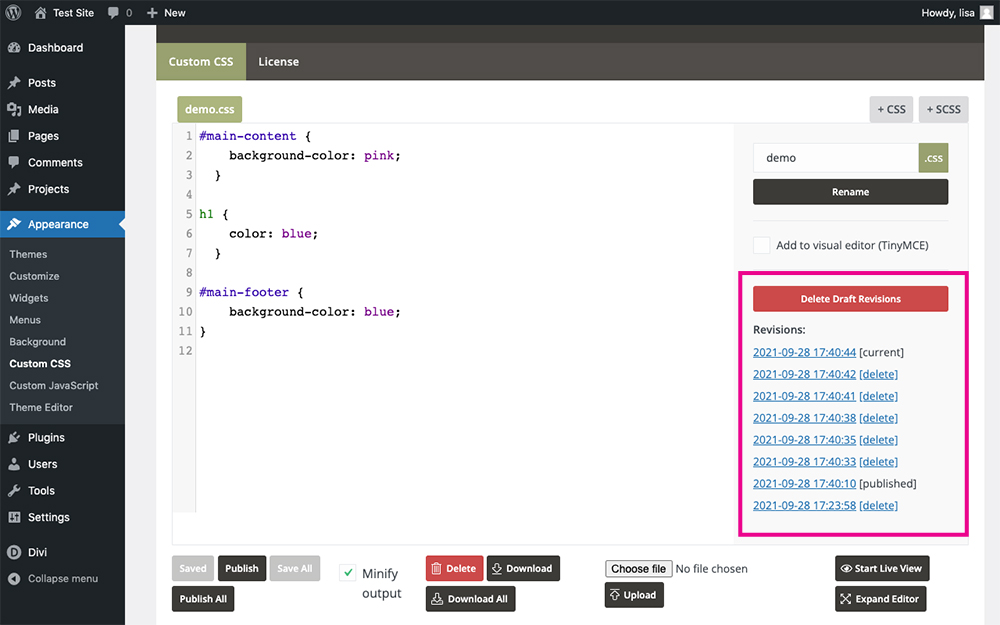
Task: Click the red Delete file button
Action: point(454,568)
